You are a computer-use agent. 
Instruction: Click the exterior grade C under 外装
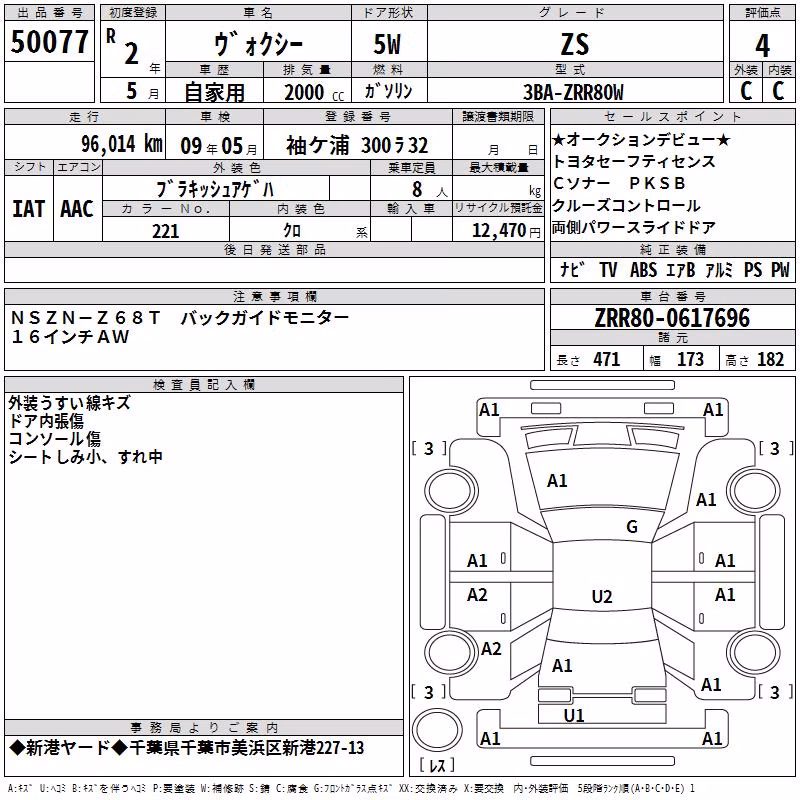[x=746, y=91]
